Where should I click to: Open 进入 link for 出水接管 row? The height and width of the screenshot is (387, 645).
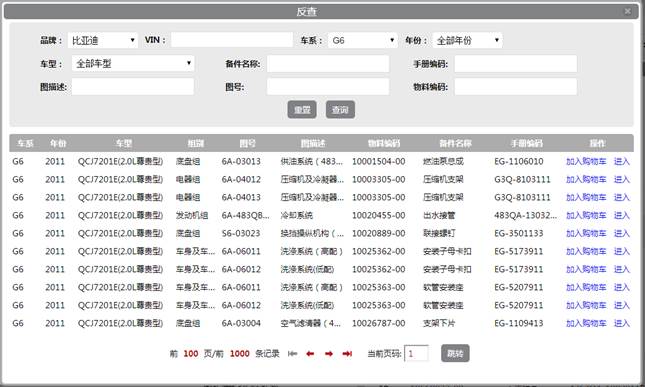point(622,216)
